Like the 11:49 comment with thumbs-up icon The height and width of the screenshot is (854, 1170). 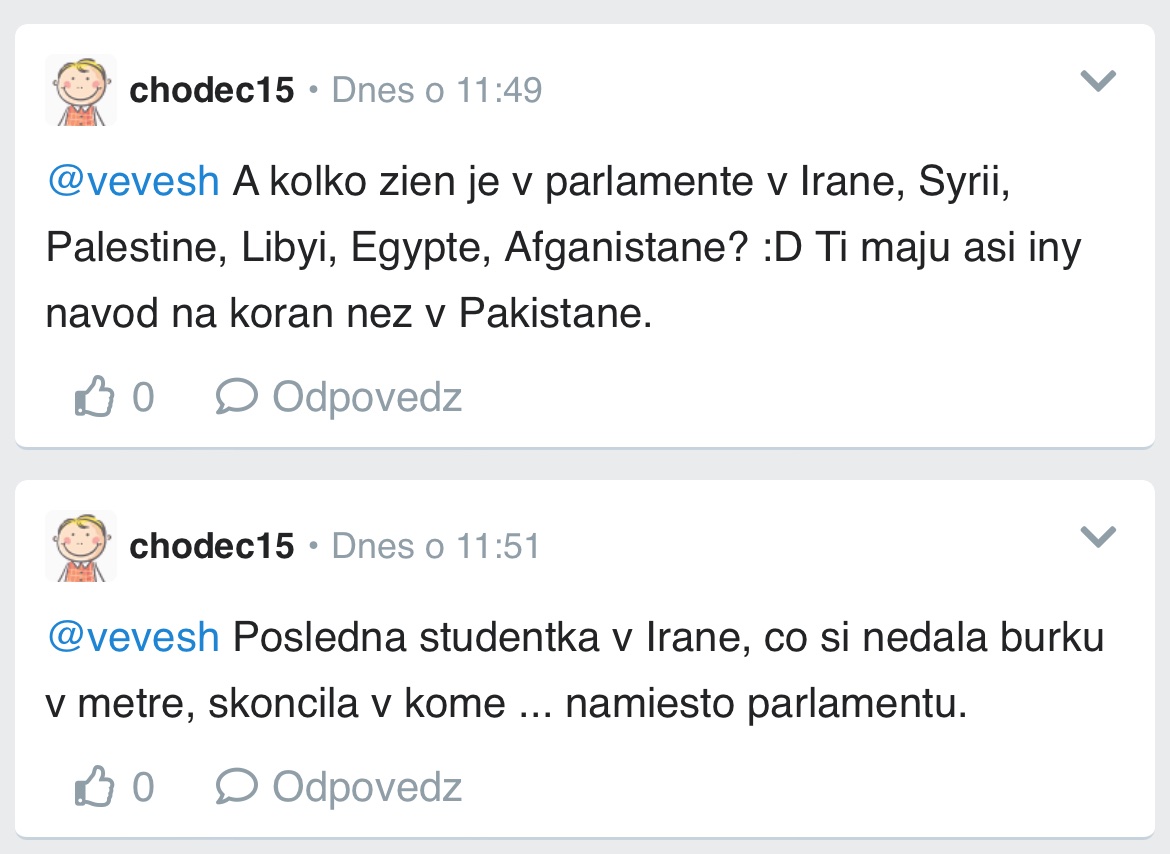92,398
